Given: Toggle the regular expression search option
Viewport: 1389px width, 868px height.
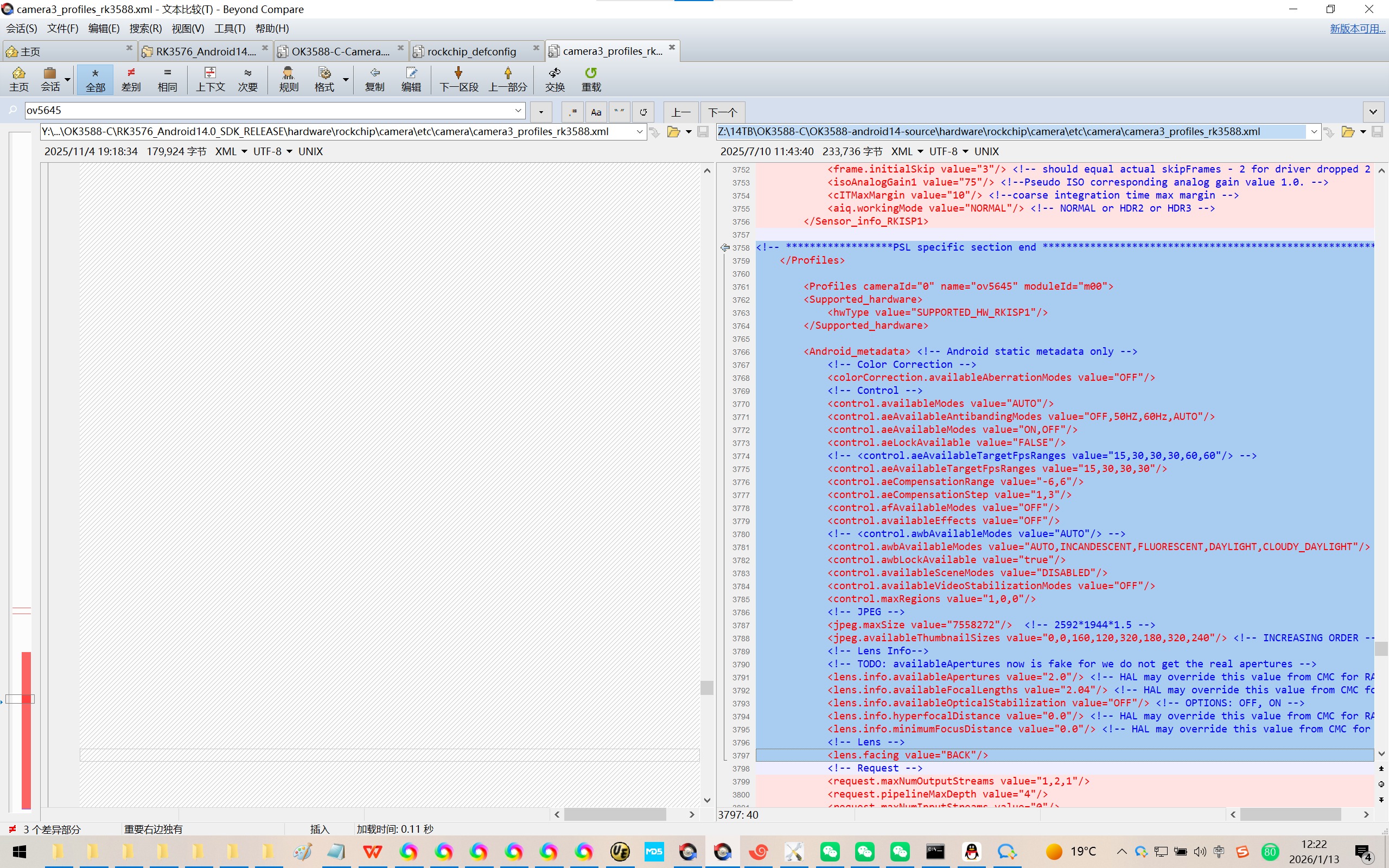Looking at the screenshot, I should click(572, 112).
